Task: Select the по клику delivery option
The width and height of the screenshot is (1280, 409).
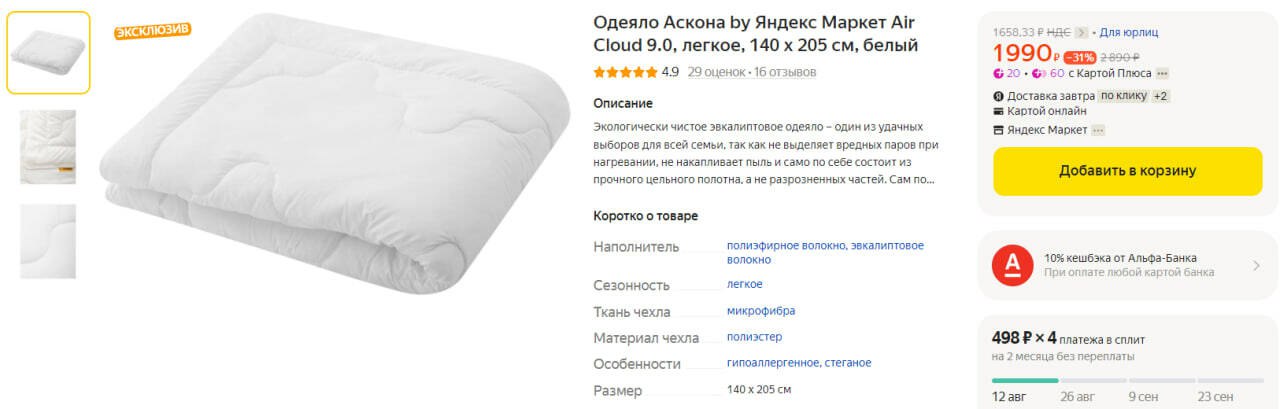Action: click(1123, 96)
